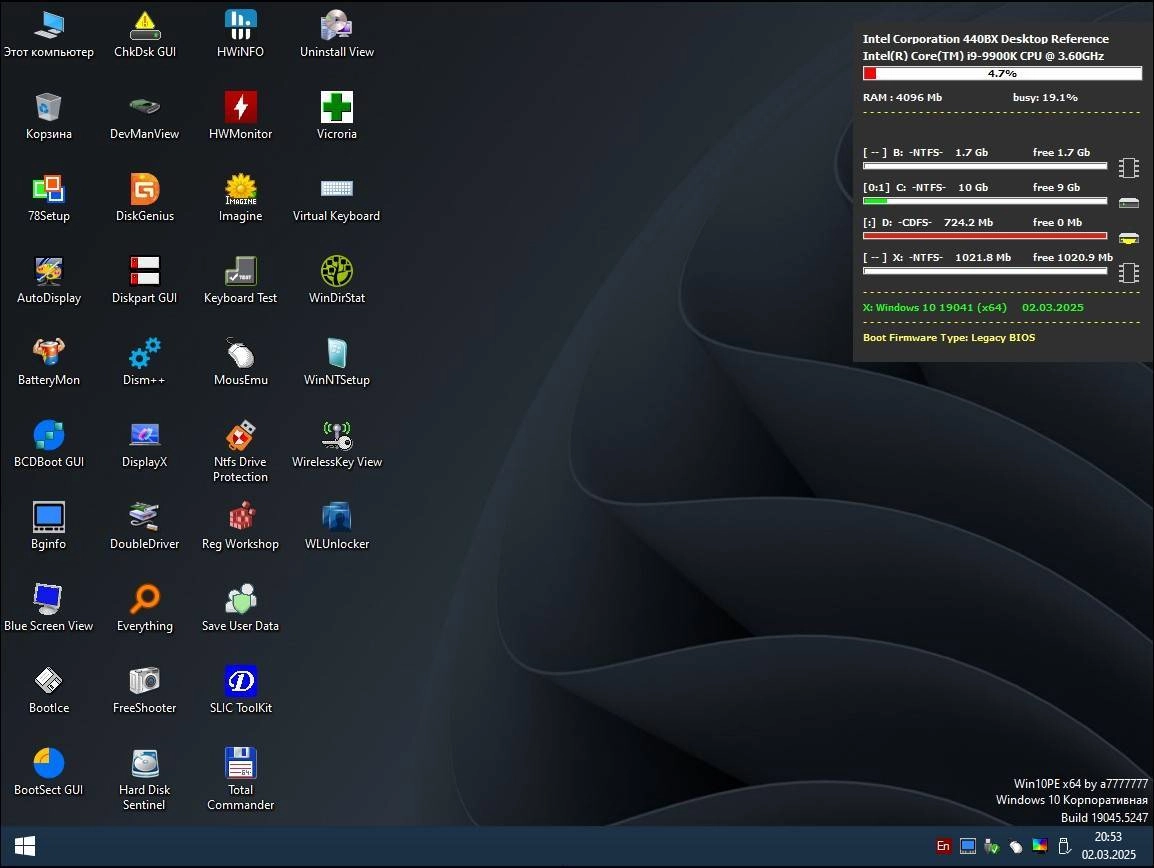Launch Virtual Keyboard shortcut
Image resolution: width=1154 pixels, height=868 pixels.
(336, 198)
